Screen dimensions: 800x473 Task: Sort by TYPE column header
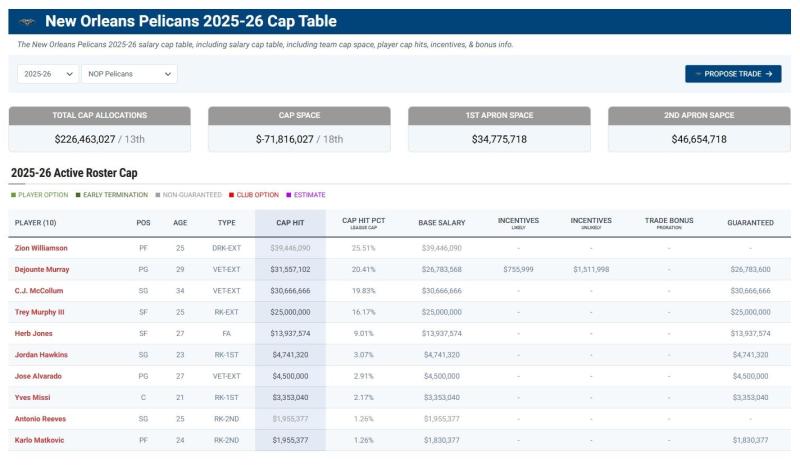(227, 223)
